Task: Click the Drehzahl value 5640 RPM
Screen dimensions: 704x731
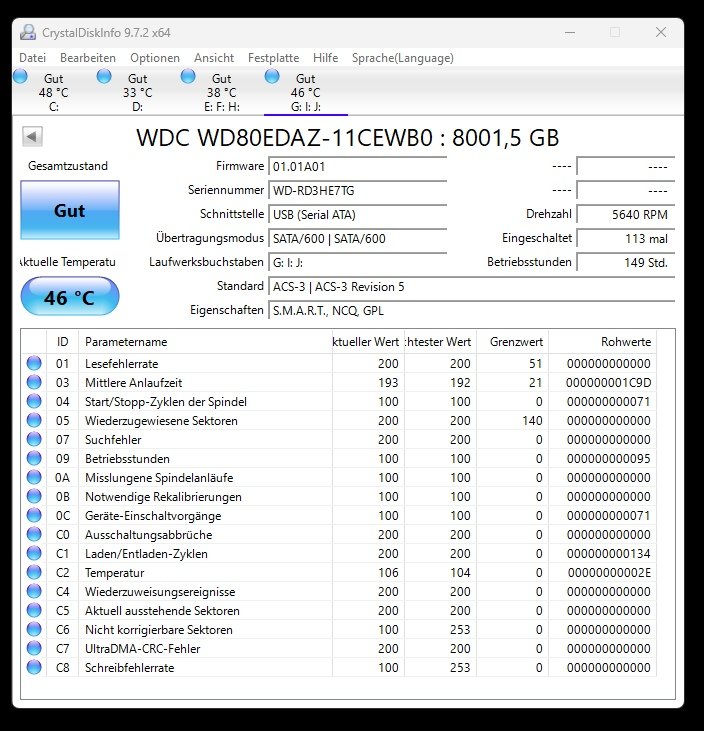Action: pos(626,214)
